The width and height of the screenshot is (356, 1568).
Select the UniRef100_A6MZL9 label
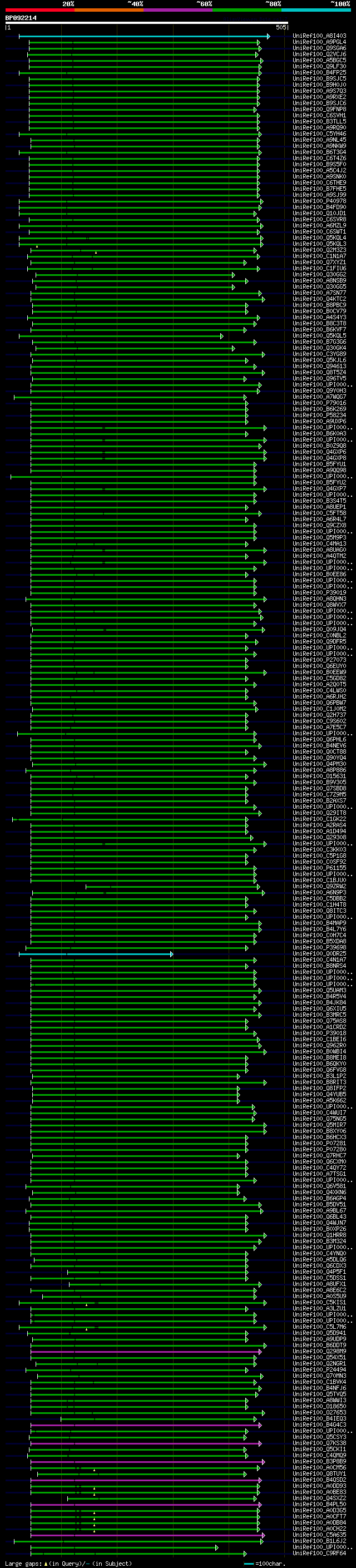pyautogui.click(x=319, y=226)
